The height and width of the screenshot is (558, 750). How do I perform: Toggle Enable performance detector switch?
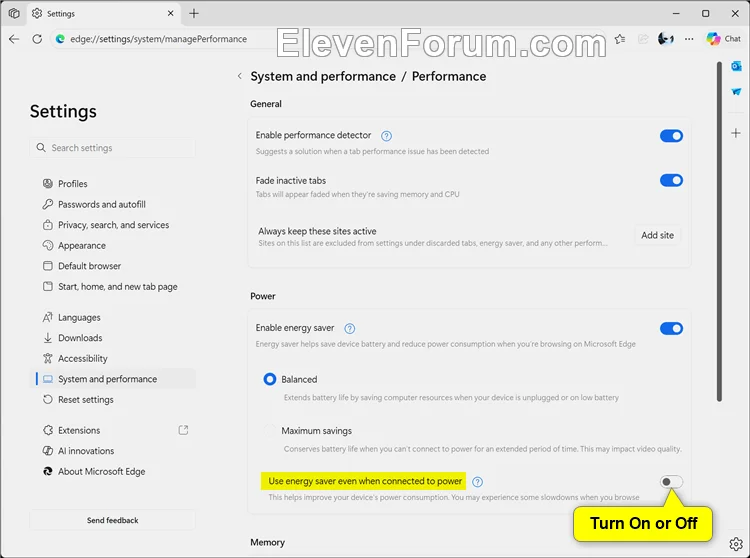(x=671, y=136)
